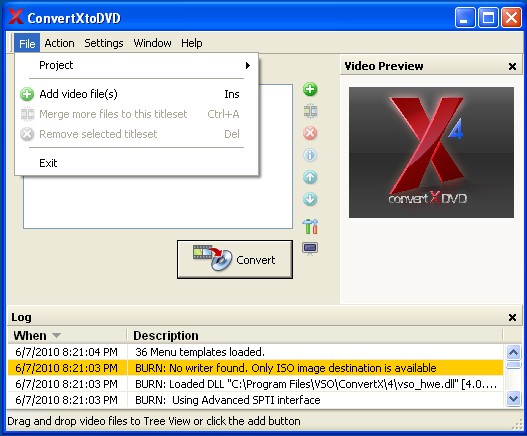Click the monitor preview toolbar icon
The width and height of the screenshot is (527, 436).
[x=310, y=249]
